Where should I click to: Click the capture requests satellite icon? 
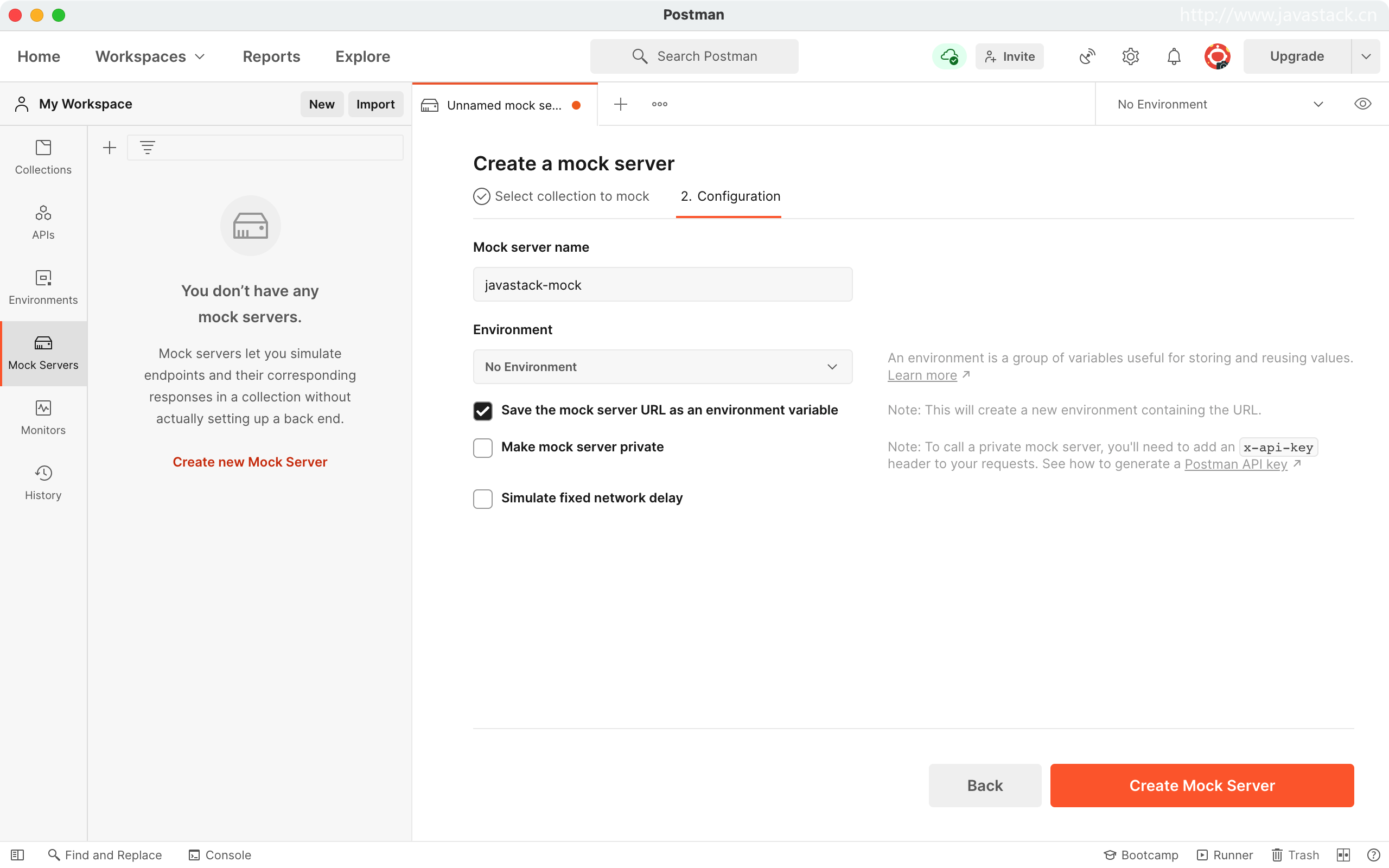tap(1087, 56)
